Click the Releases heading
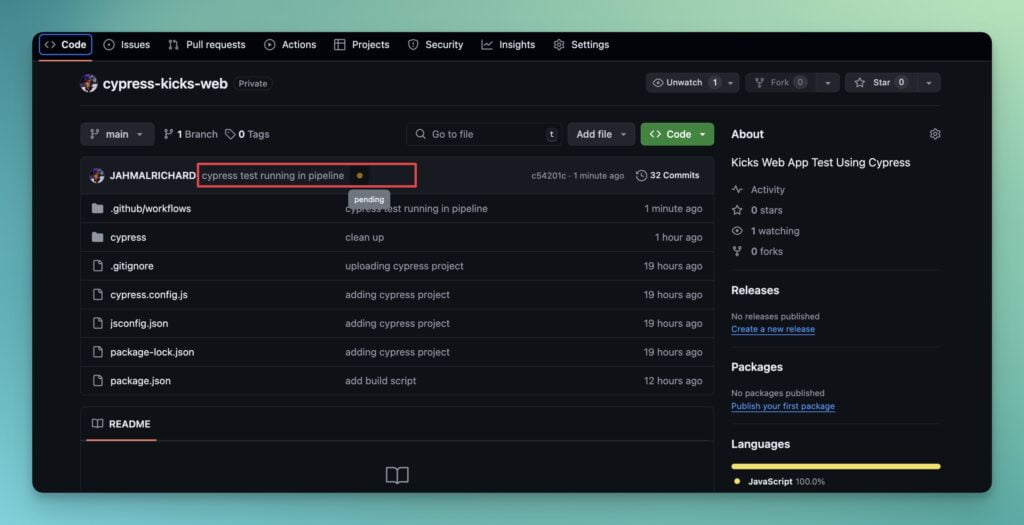The image size is (1024, 525). 755,290
